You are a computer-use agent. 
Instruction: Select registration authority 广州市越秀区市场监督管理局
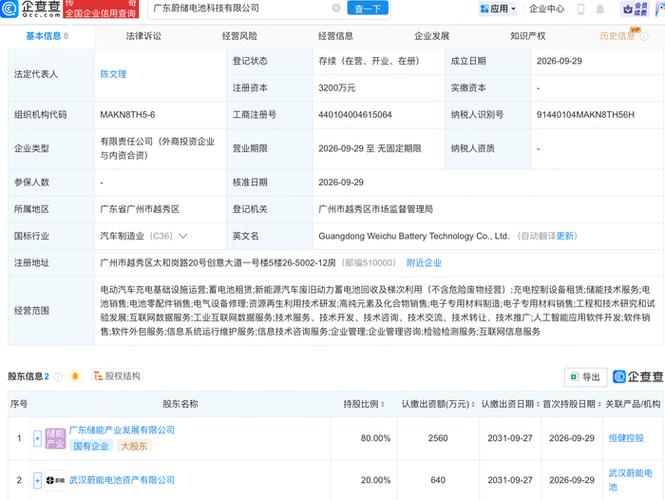(x=375, y=209)
